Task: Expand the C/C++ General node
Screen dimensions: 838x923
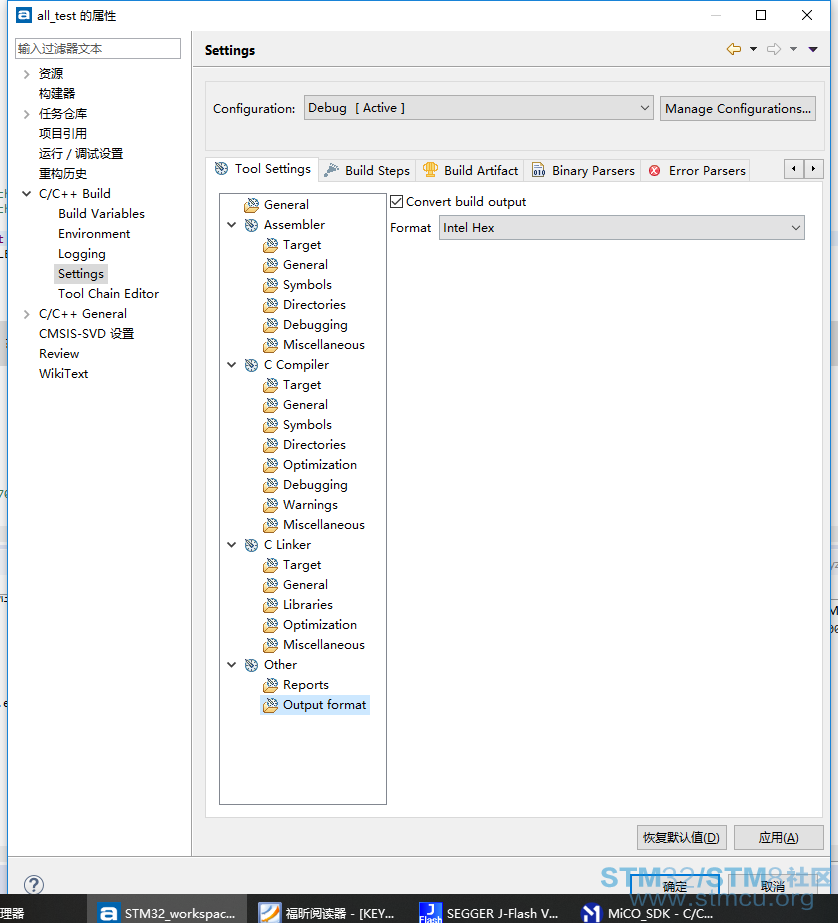Action: pos(26,314)
